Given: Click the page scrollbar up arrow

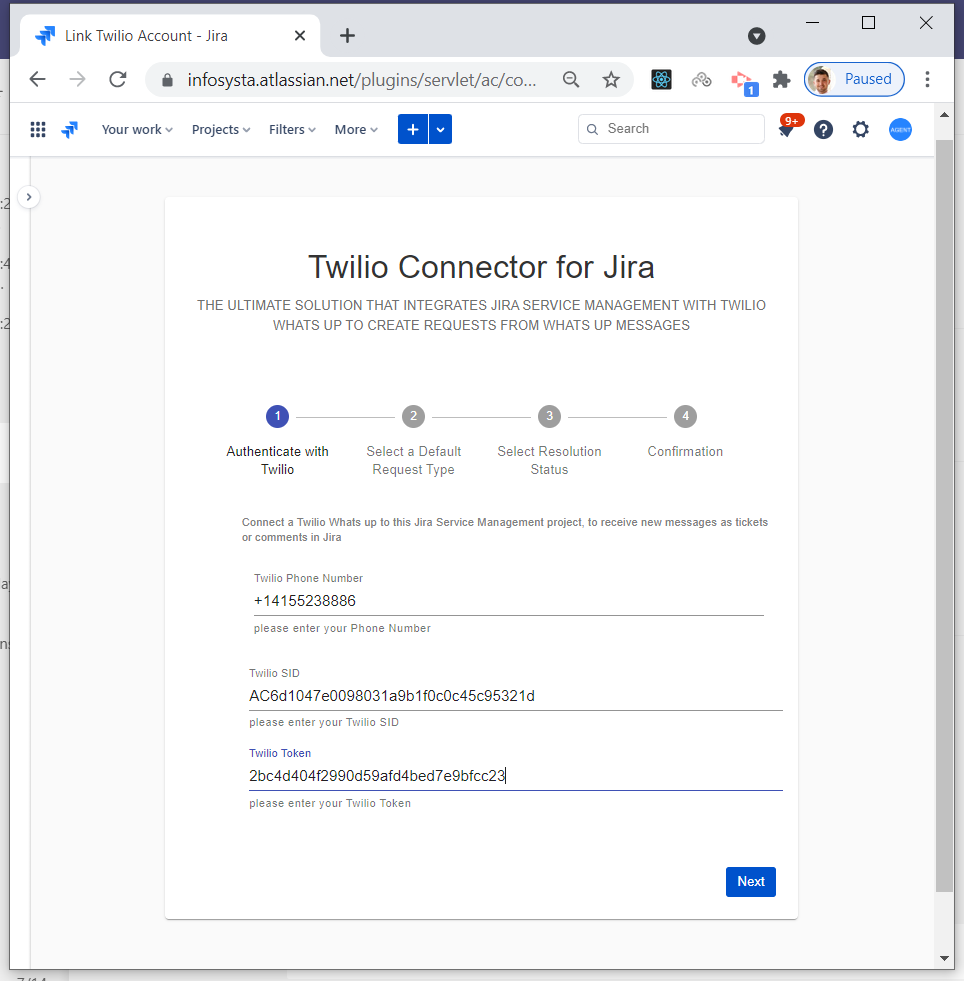Looking at the screenshot, I should (944, 115).
